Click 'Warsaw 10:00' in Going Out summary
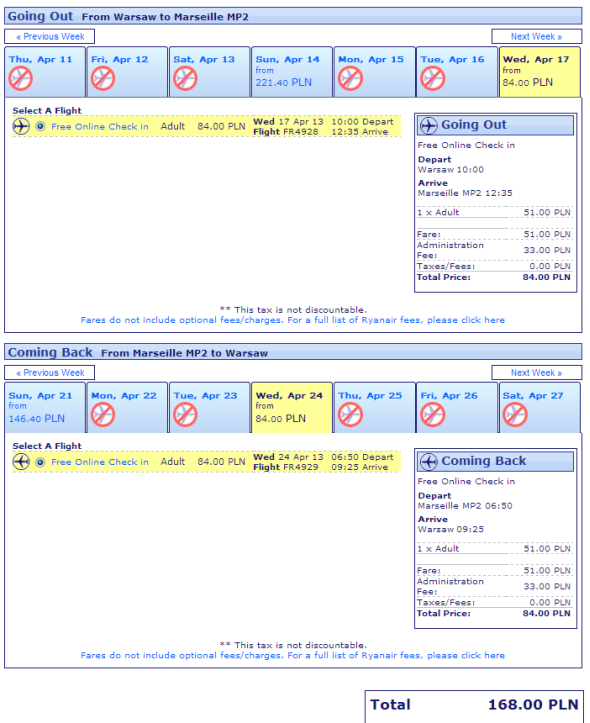Image resolution: width=590 pixels, height=723 pixels. (x=451, y=170)
